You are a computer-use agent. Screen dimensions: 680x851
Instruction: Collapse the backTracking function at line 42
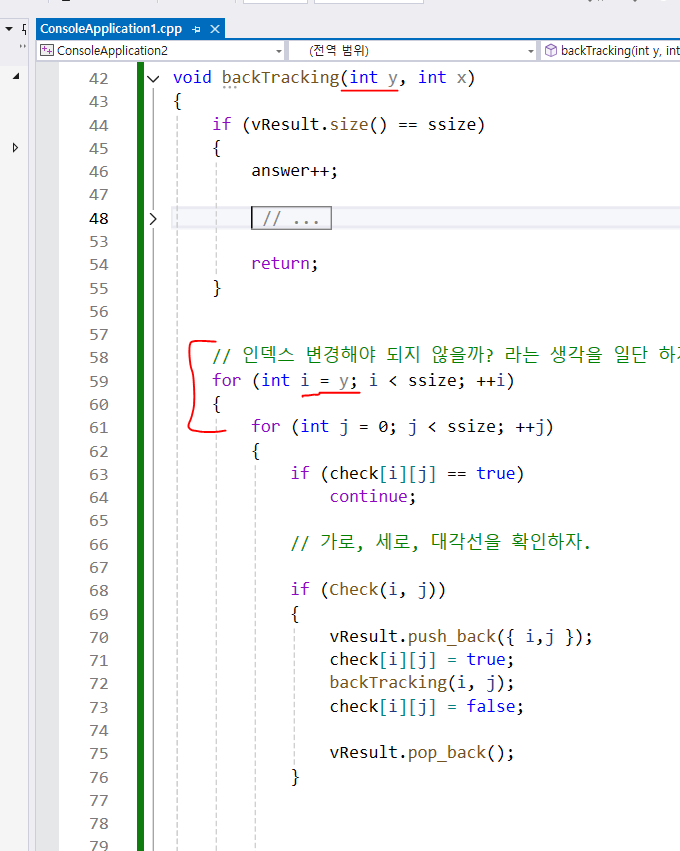click(x=154, y=79)
